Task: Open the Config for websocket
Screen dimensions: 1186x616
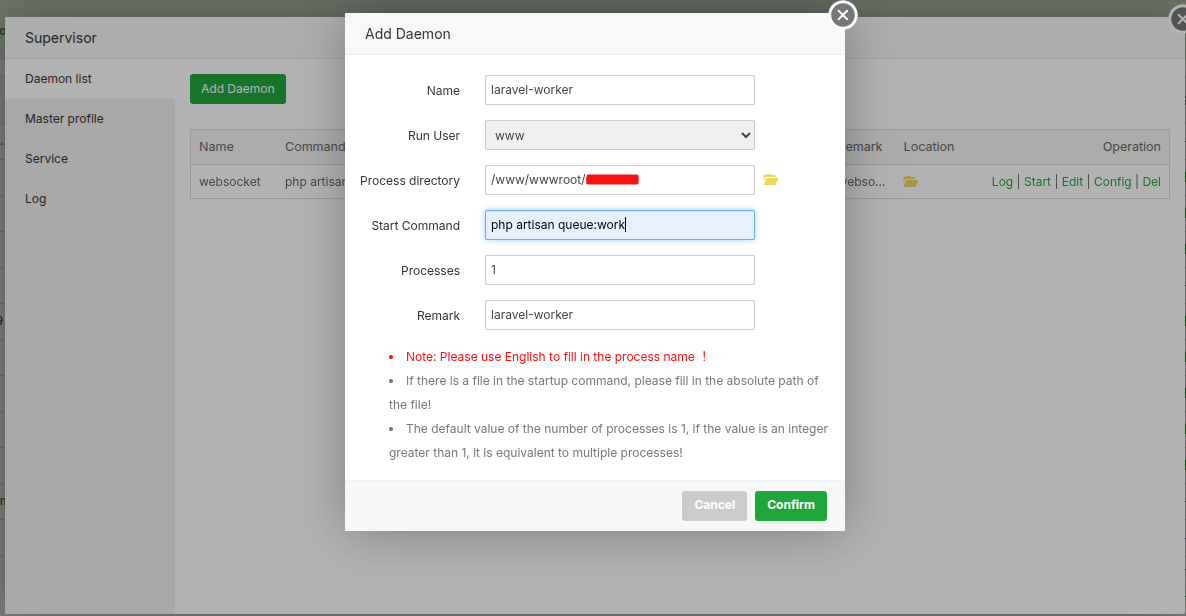Action: pyautogui.click(x=1112, y=181)
